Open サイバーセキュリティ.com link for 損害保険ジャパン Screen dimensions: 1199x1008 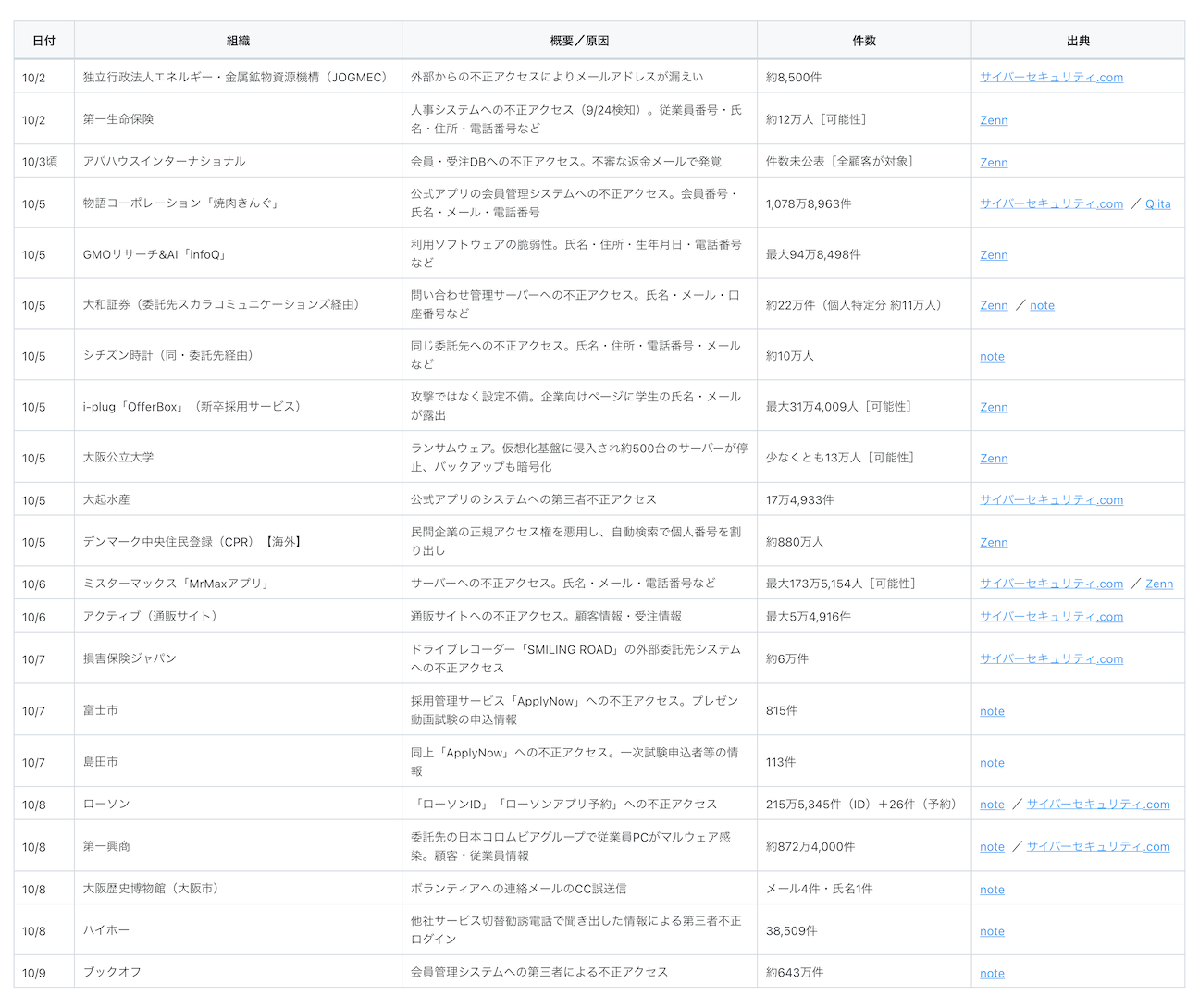point(1051,659)
